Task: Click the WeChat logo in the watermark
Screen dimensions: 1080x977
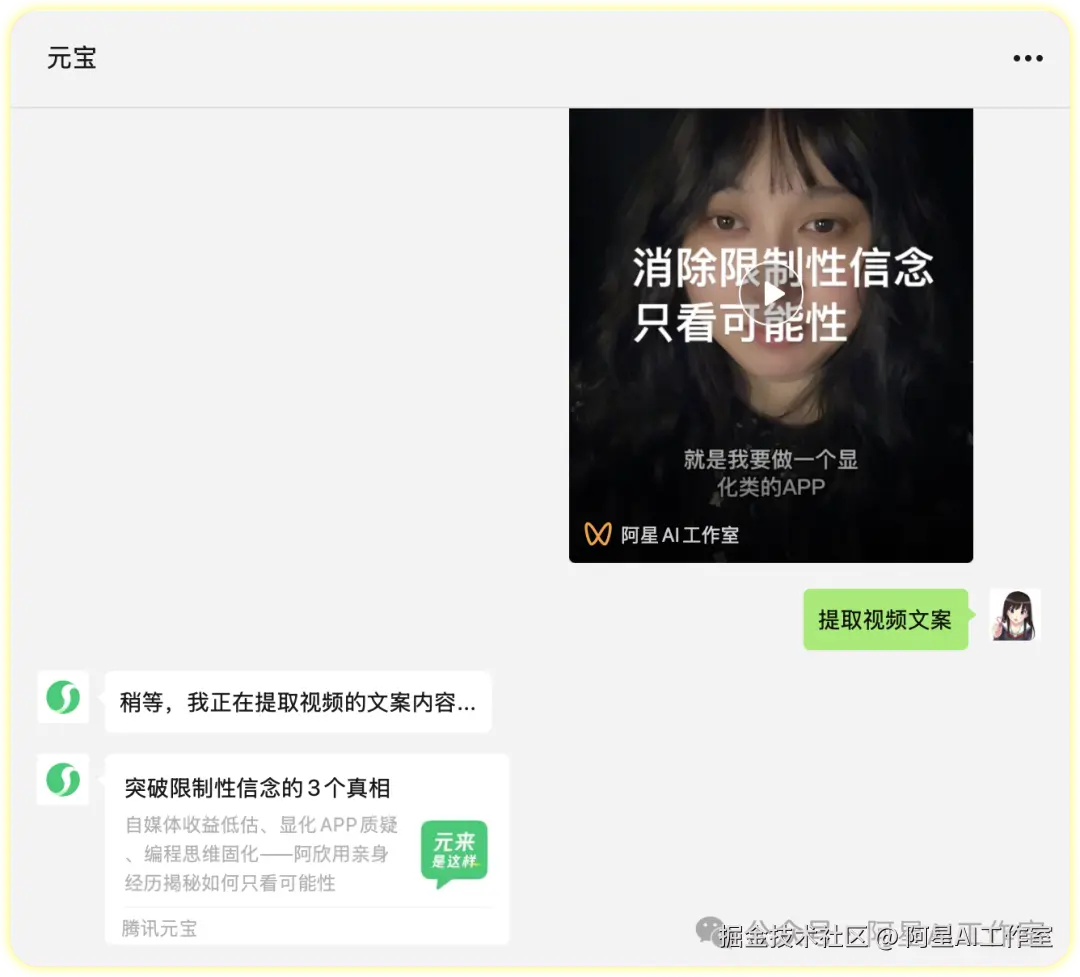Action: click(709, 930)
